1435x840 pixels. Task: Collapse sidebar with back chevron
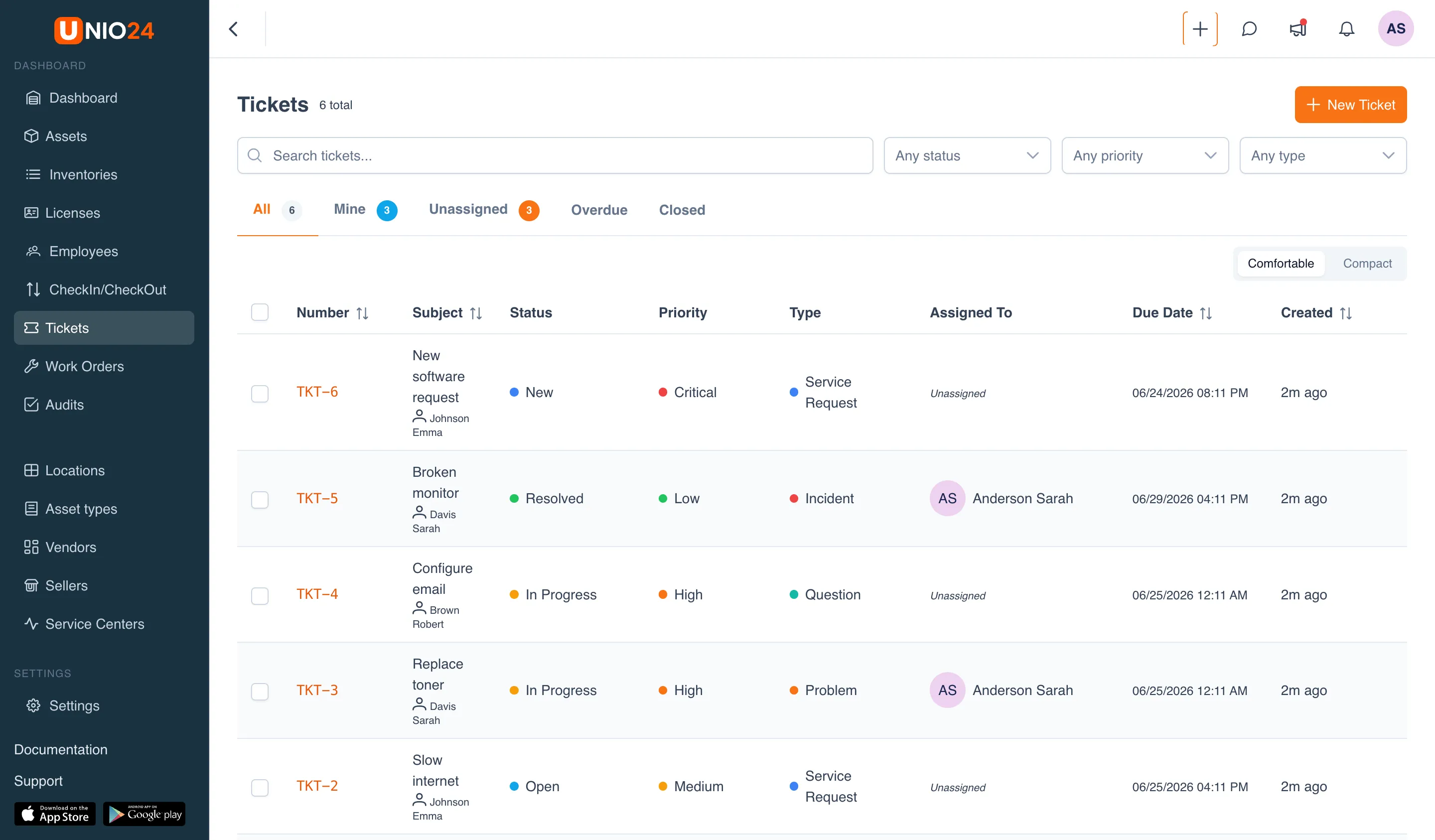234,29
